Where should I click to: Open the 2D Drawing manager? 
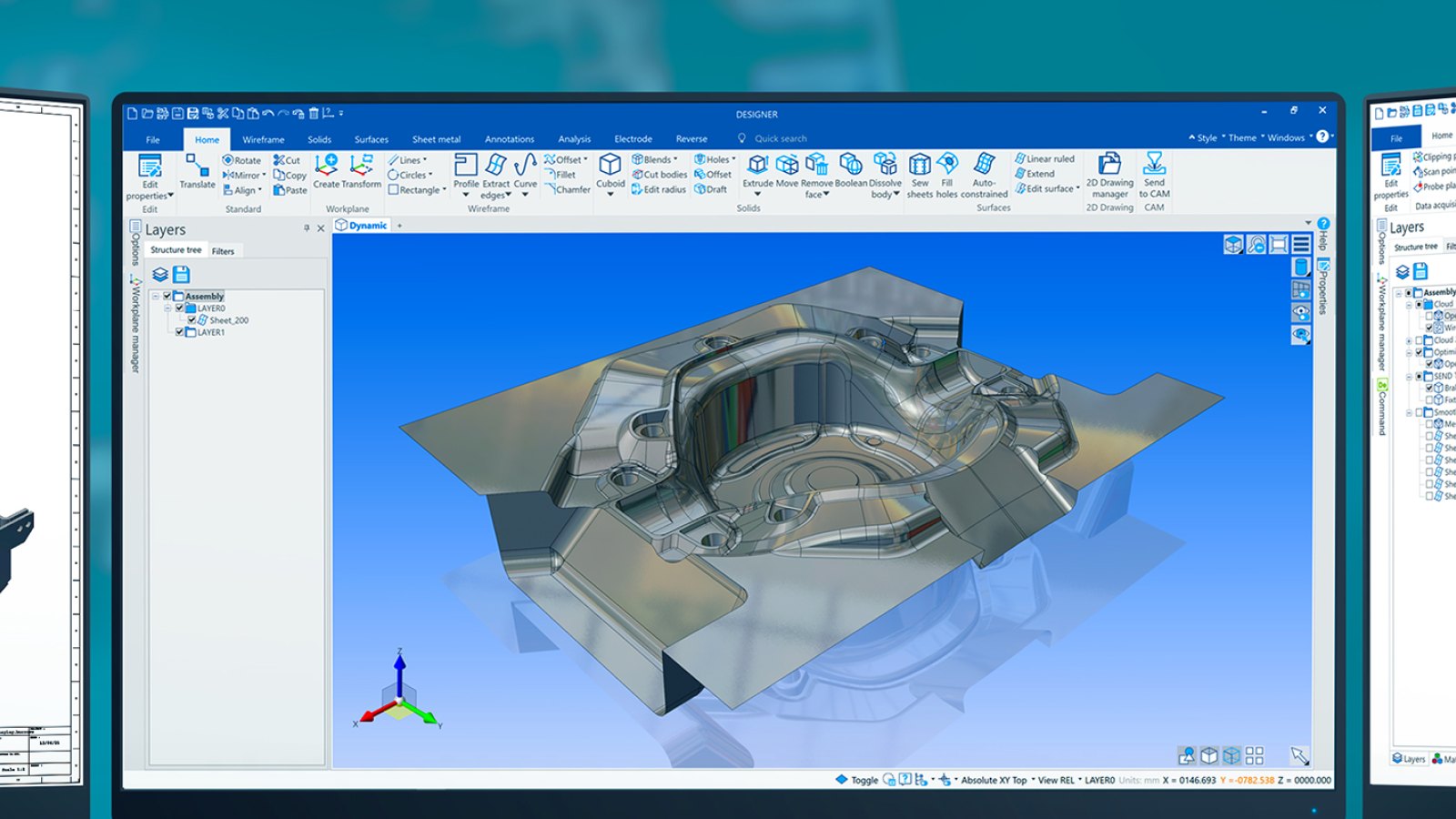pyautogui.click(x=1109, y=165)
